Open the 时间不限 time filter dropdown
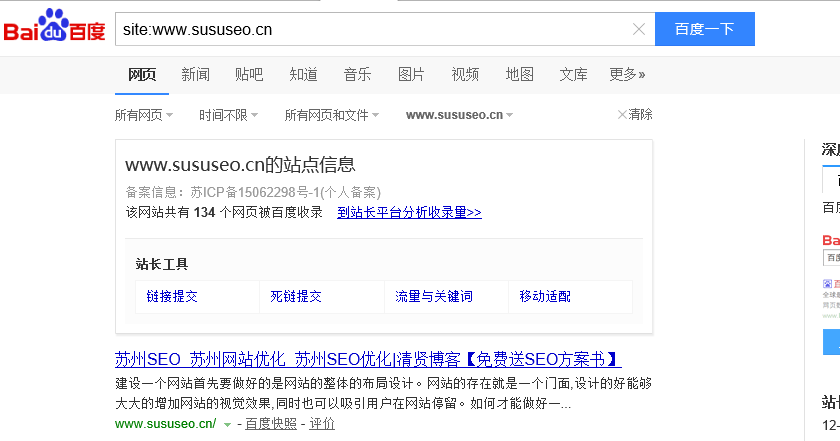The image size is (840, 441). click(x=228, y=115)
